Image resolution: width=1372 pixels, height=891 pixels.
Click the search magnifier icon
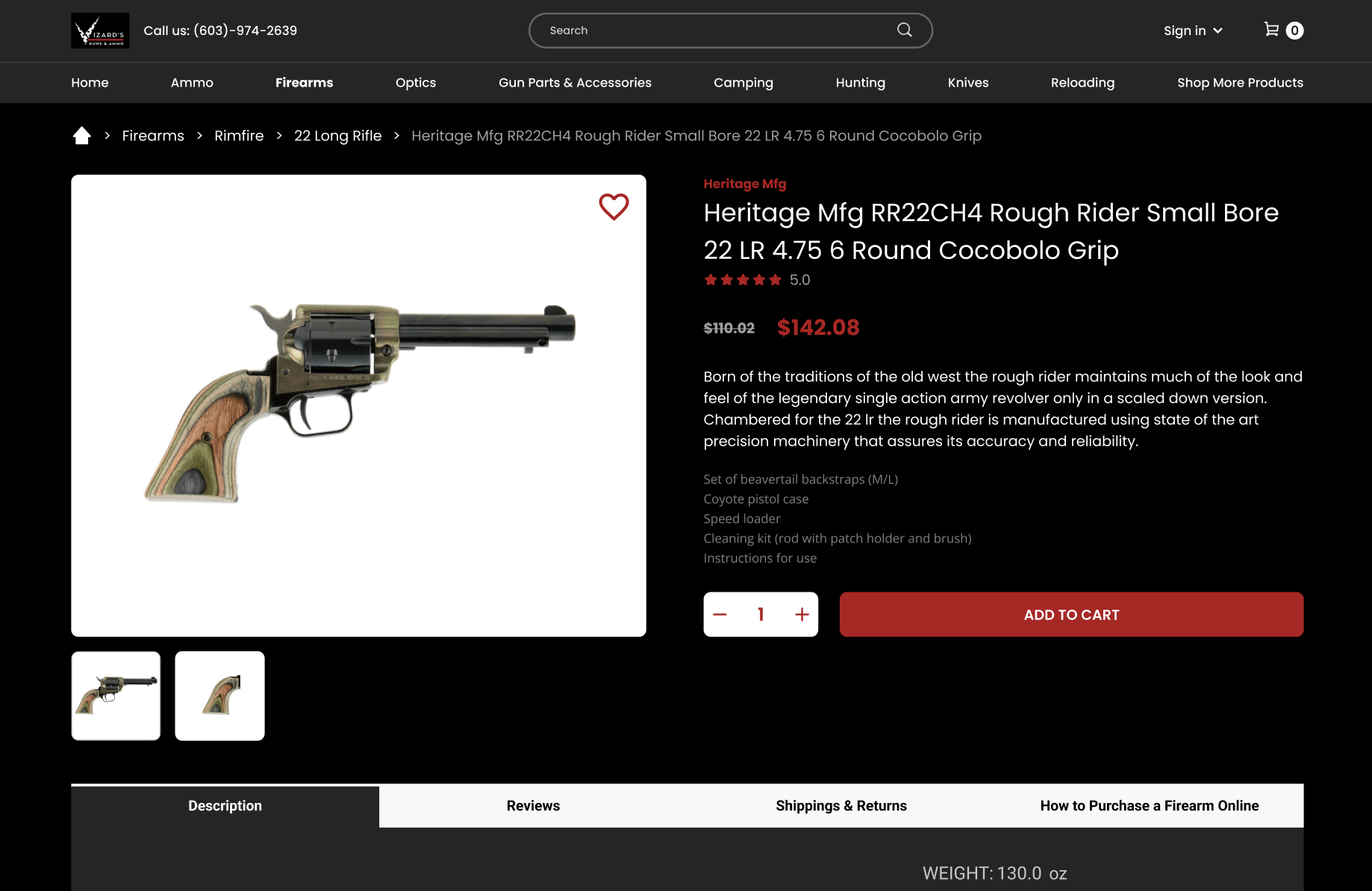pyautogui.click(x=904, y=30)
